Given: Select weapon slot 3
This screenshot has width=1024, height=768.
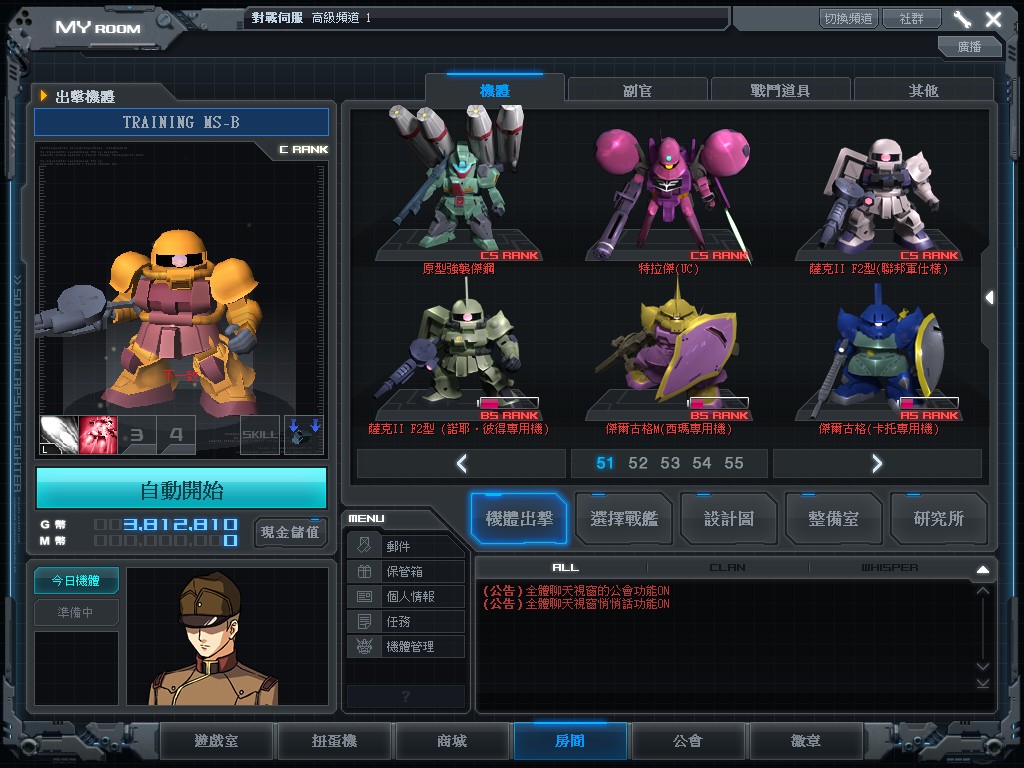Looking at the screenshot, I should 137,435.
